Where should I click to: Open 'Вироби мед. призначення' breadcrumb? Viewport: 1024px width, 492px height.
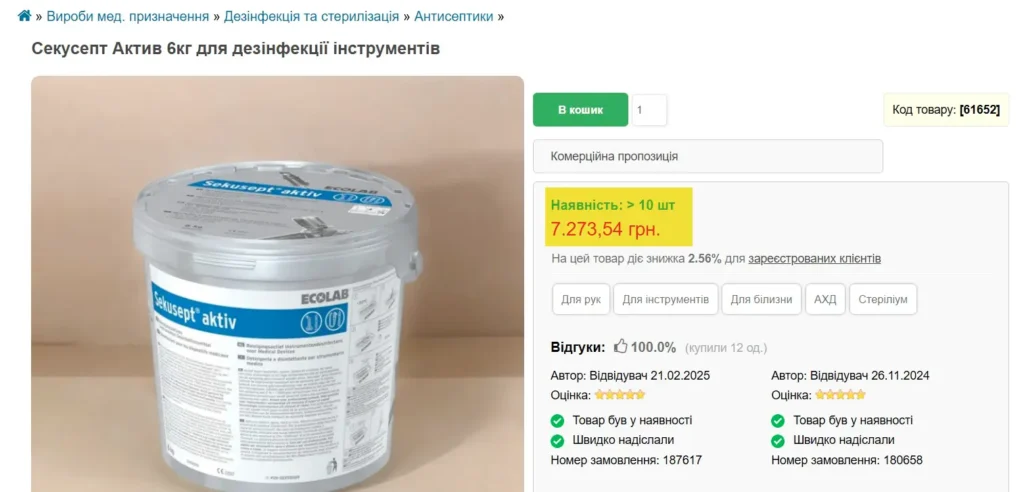click(127, 16)
